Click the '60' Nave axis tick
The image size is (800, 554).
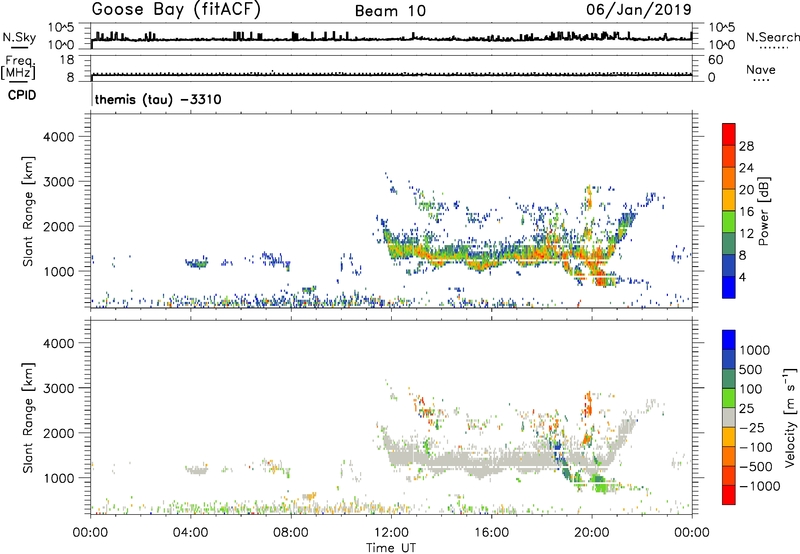point(715,60)
